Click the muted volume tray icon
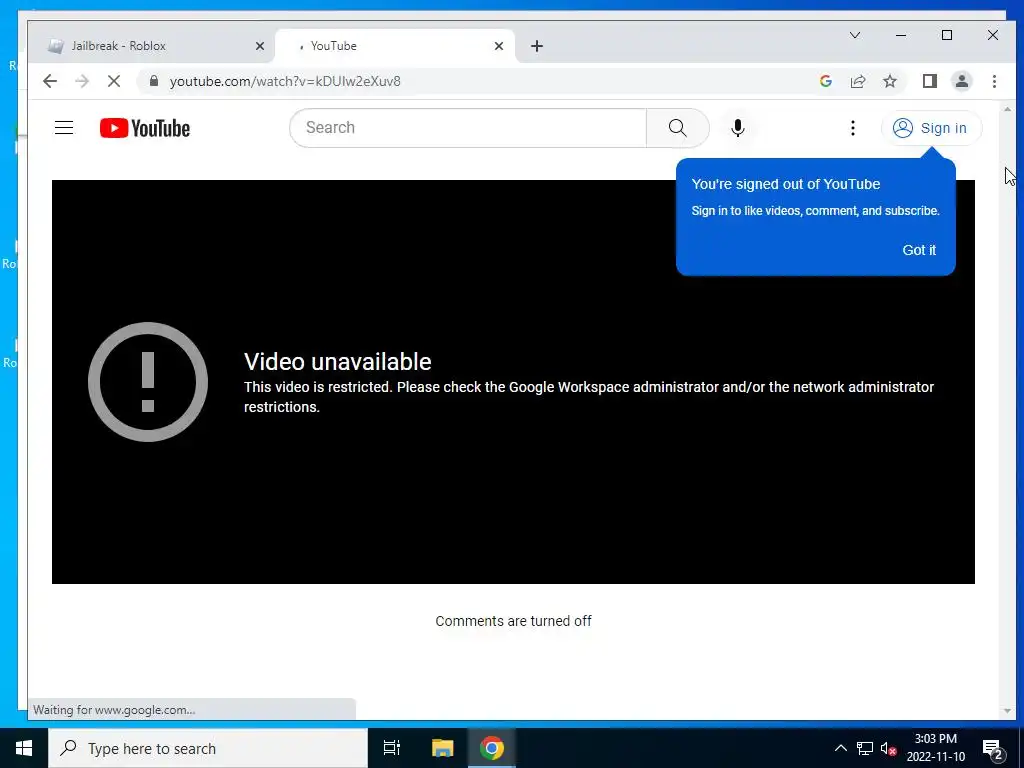The width and height of the screenshot is (1024, 768). (x=888, y=748)
